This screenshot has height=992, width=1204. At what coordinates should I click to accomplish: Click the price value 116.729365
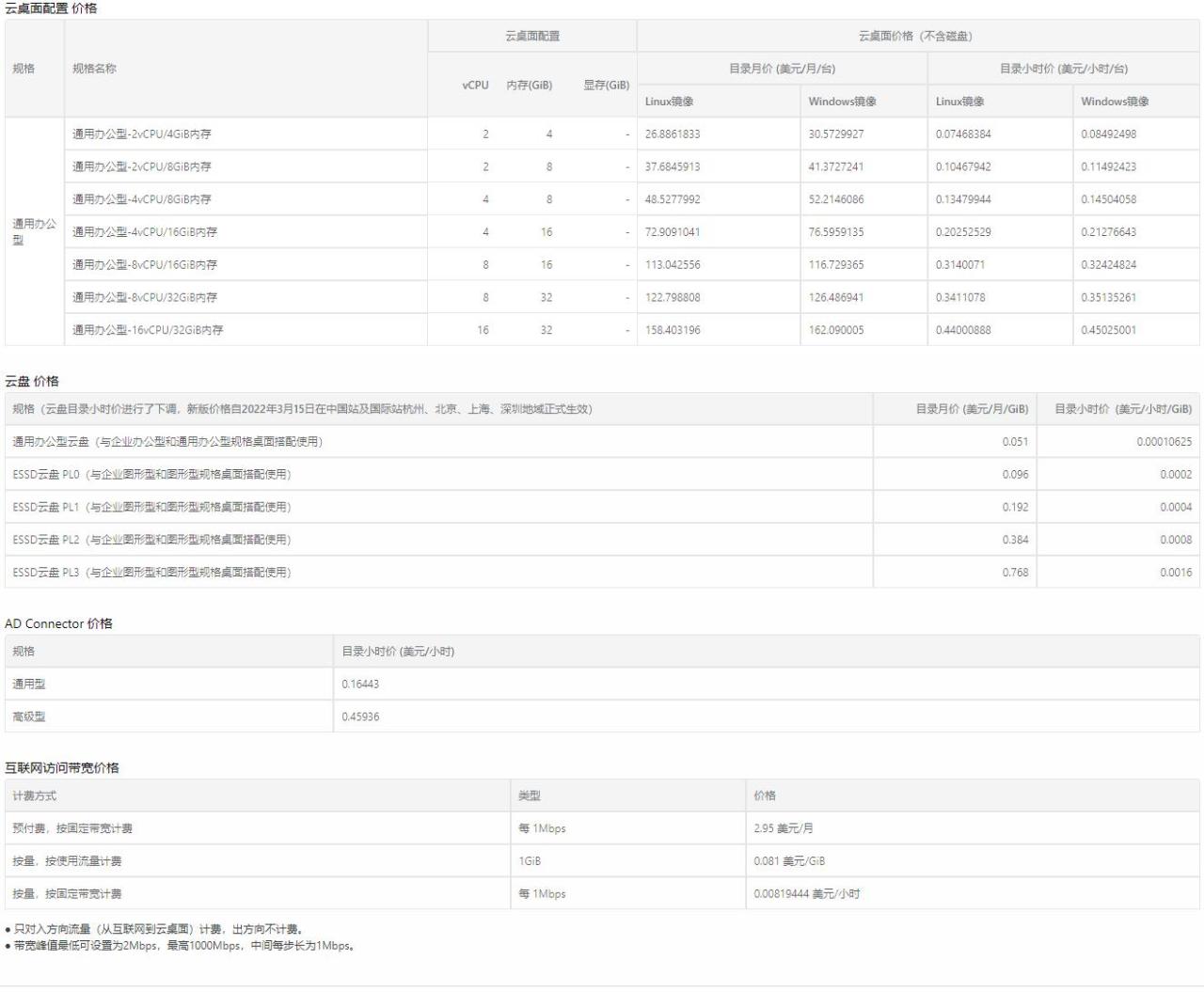point(836,265)
